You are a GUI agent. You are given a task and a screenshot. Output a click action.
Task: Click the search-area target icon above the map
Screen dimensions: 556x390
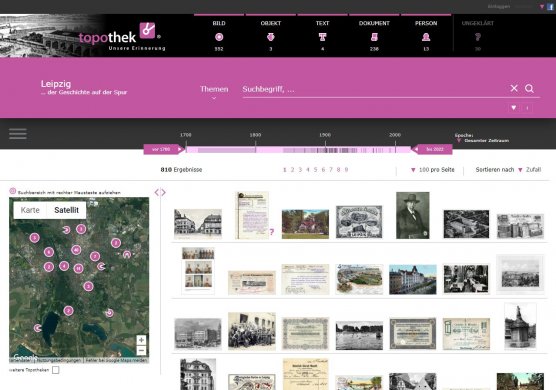(12, 191)
